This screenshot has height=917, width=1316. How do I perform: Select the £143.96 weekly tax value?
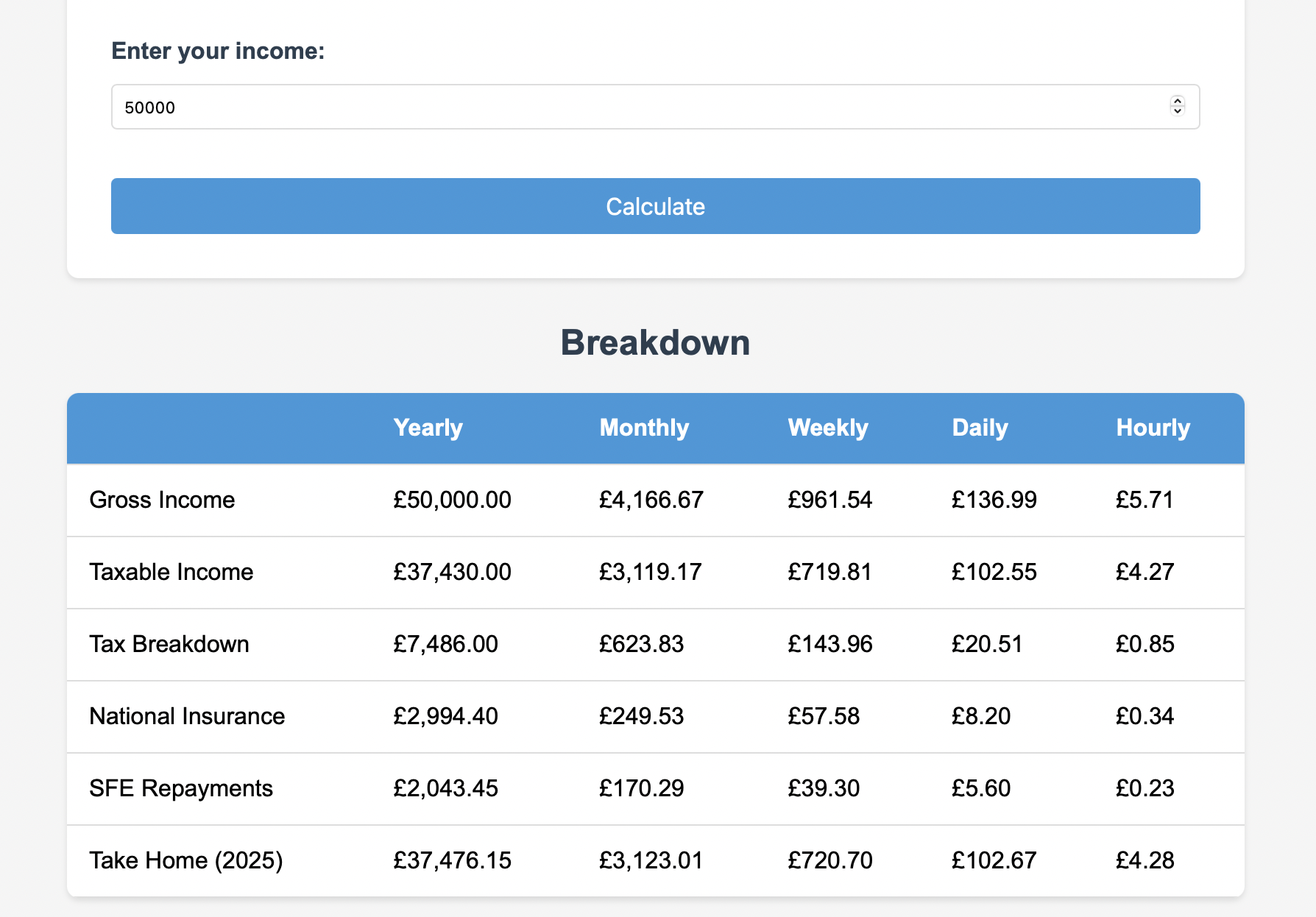[829, 644]
